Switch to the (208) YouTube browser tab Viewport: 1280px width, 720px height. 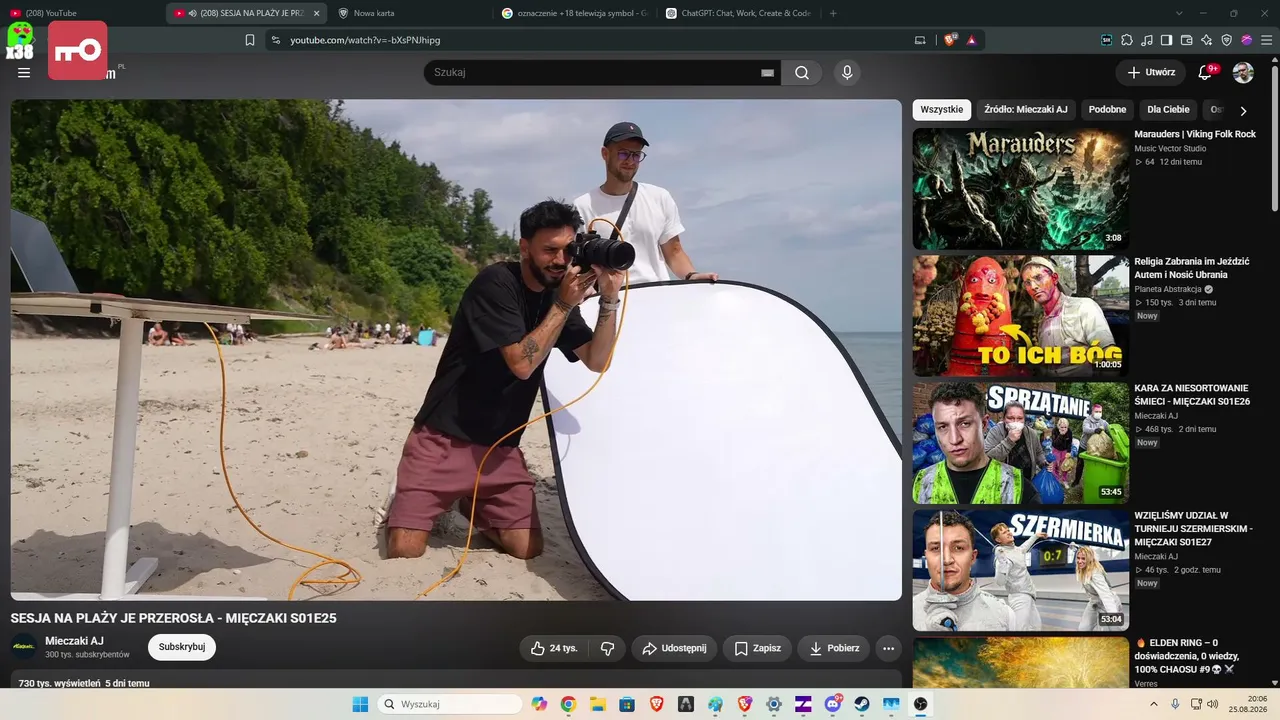[x=82, y=13]
